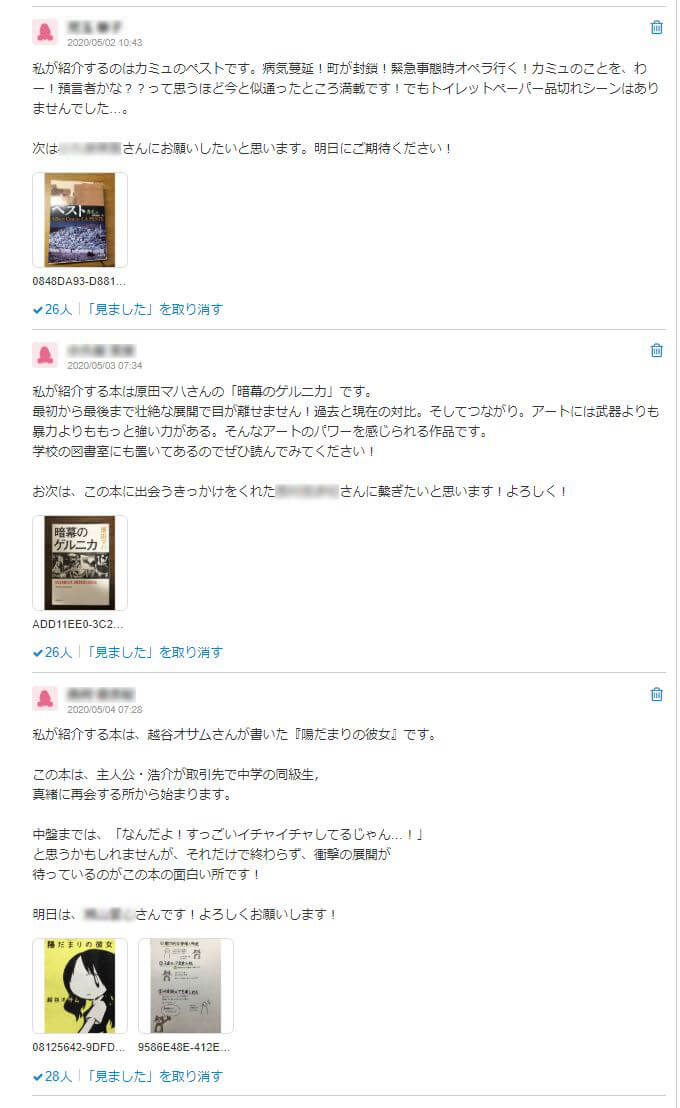Undo 「見ました」 on the ペスト post
This screenshot has width=680, height=1108.
[154, 310]
